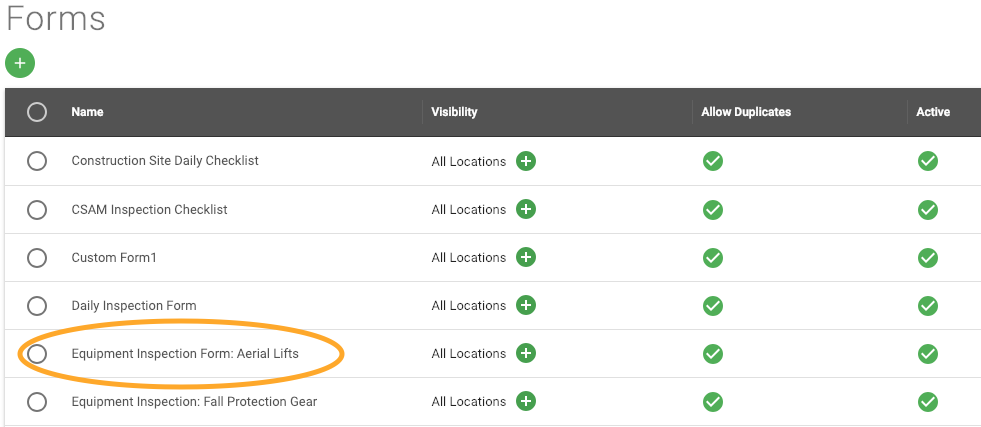The image size is (981, 427).
Task: Select the Construction Site Daily Checklist row
Action: 37,161
